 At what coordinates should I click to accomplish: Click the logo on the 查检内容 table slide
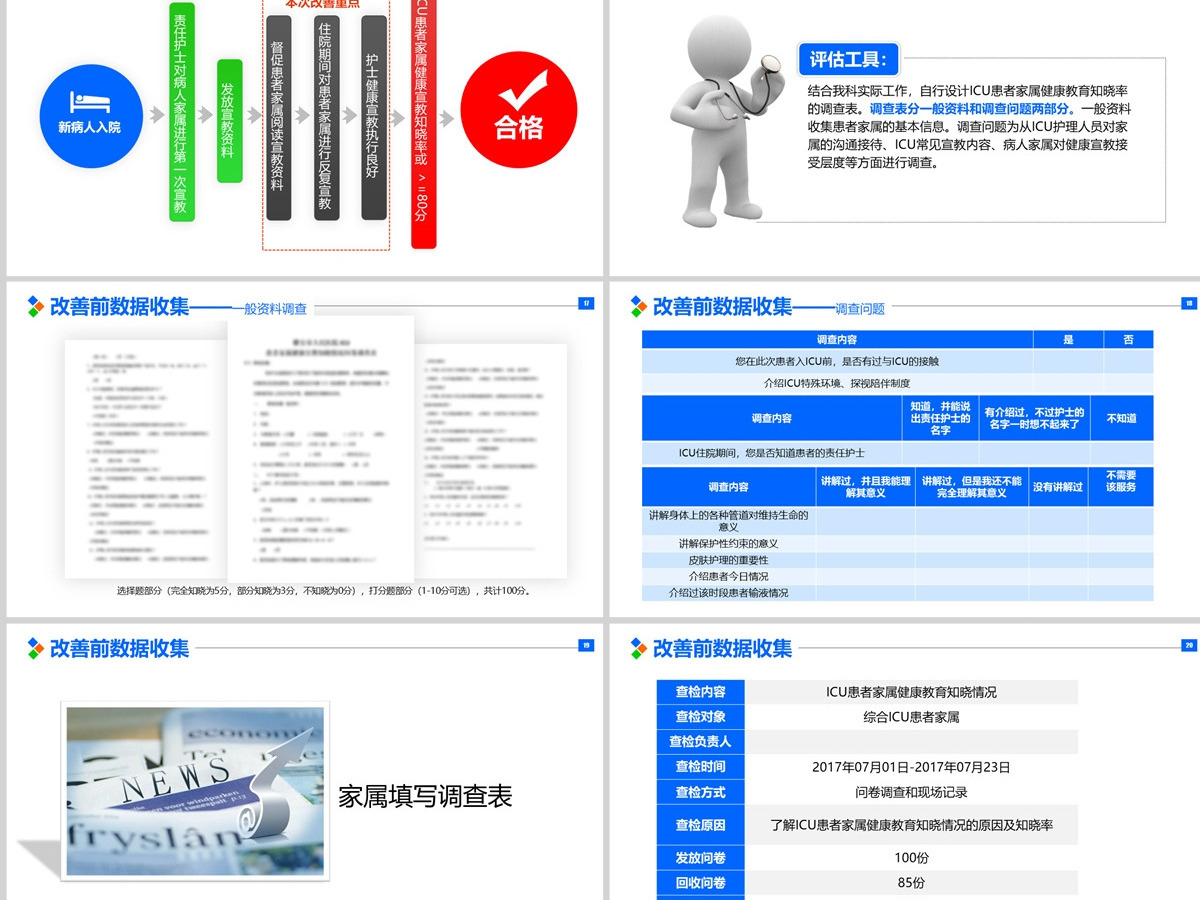click(639, 648)
